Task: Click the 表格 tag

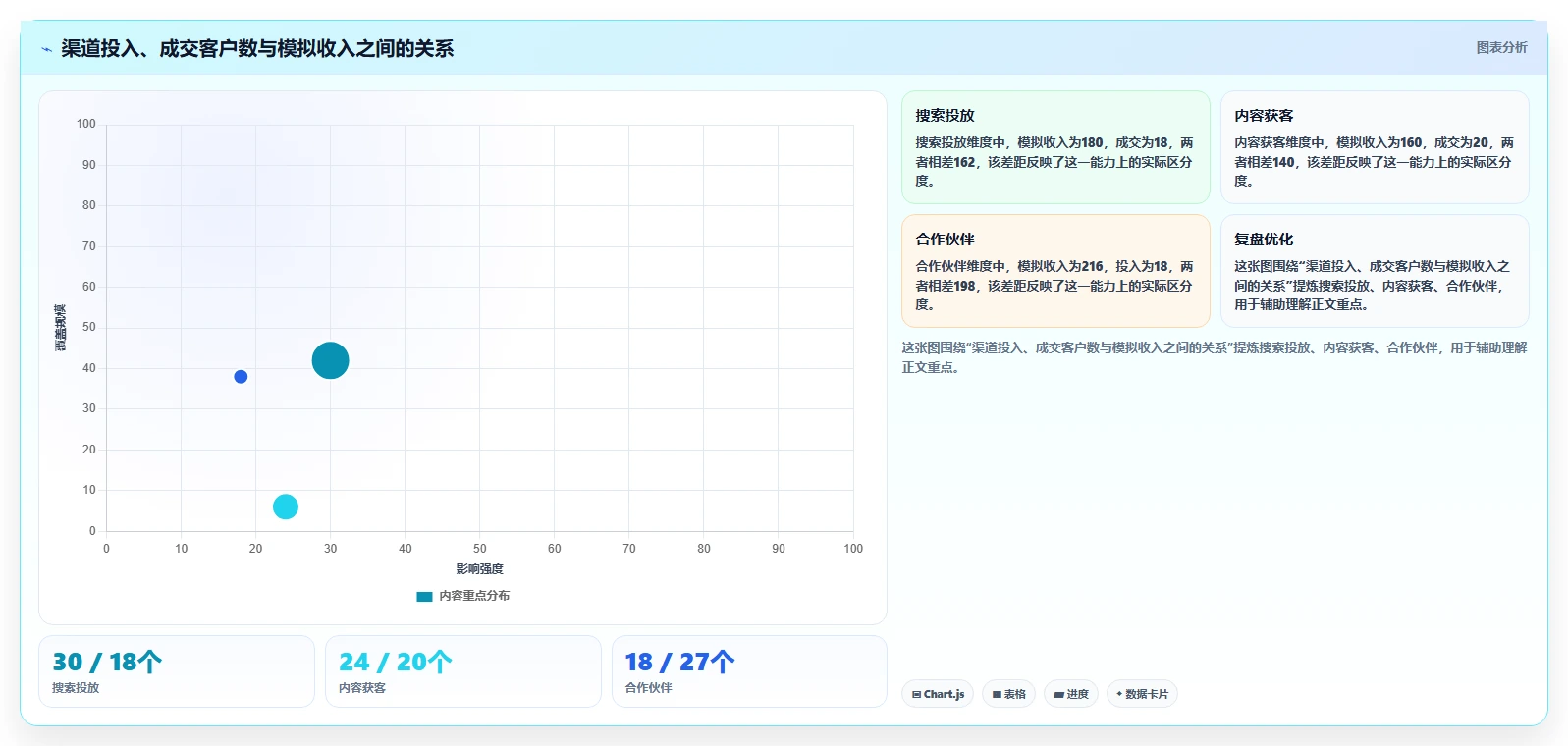Action: point(1008,694)
